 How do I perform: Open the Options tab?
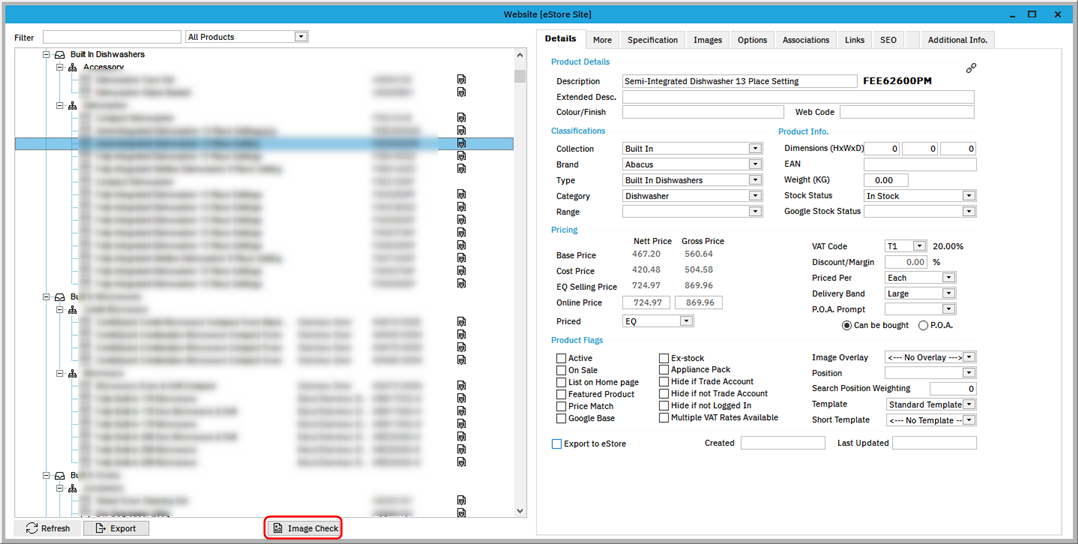pyautogui.click(x=752, y=40)
